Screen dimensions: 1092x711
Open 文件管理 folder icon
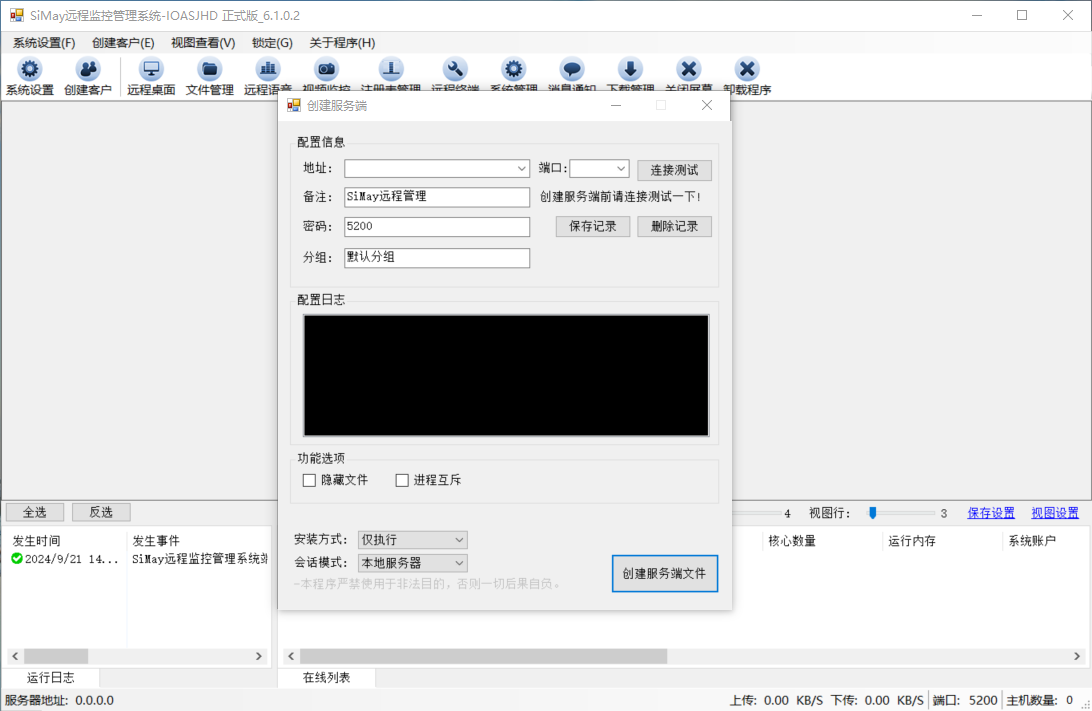[x=210, y=70]
